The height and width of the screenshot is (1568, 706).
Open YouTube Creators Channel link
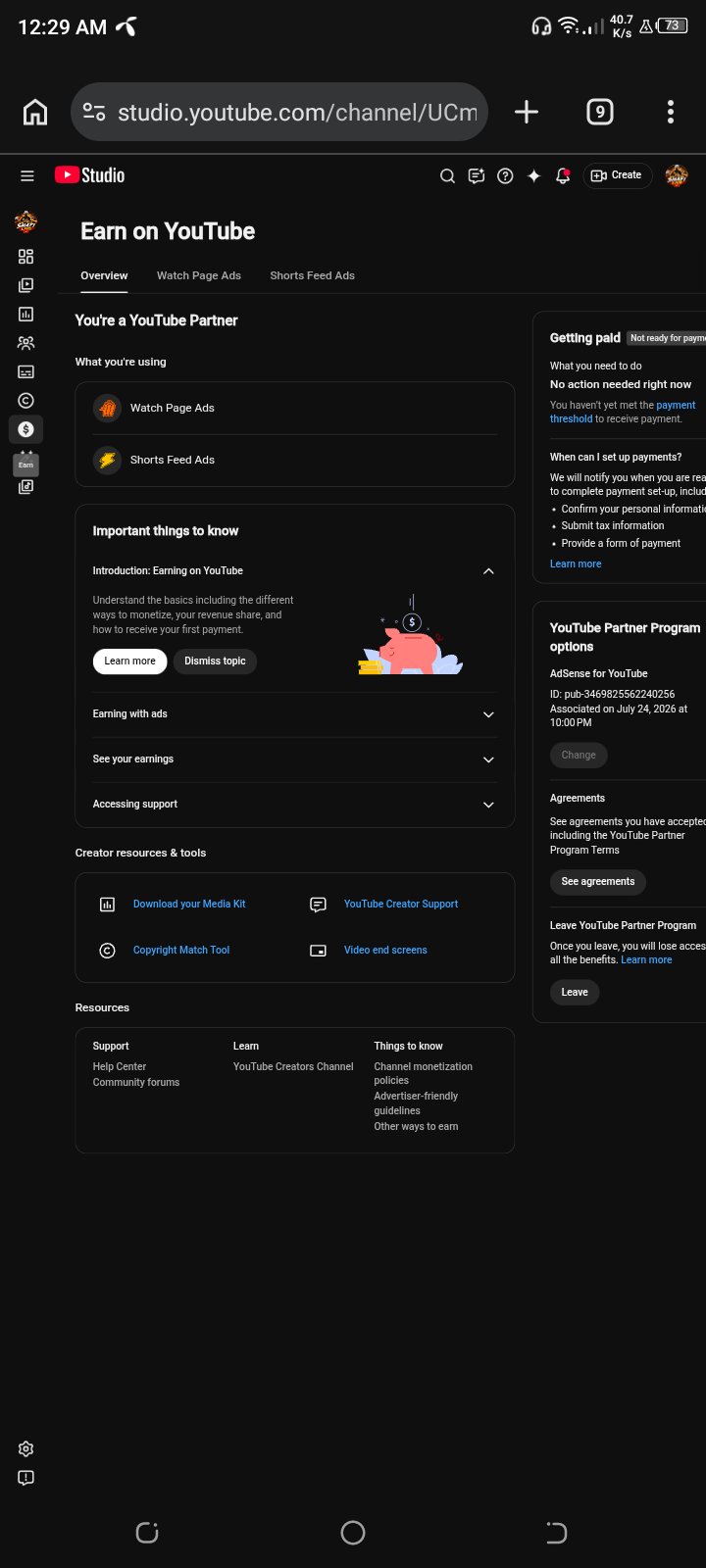(293, 1066)
